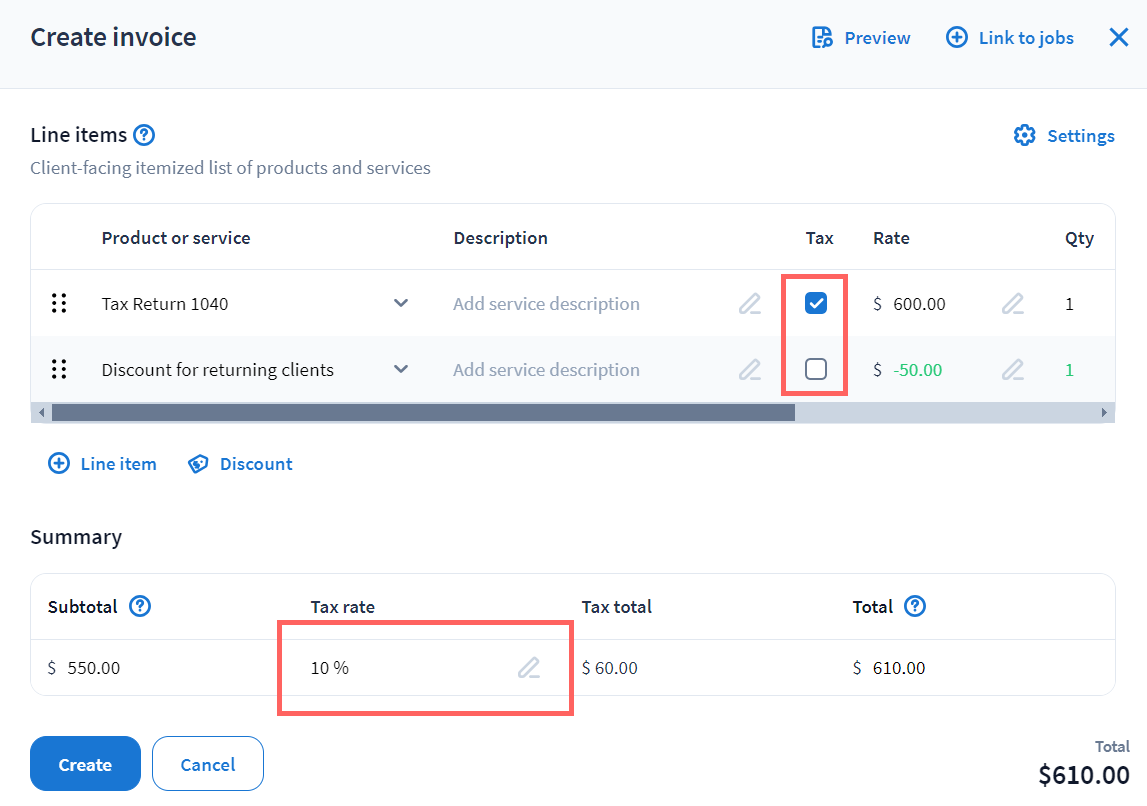Grab drag handle of Tax Return 1040 row

point(59,304)
